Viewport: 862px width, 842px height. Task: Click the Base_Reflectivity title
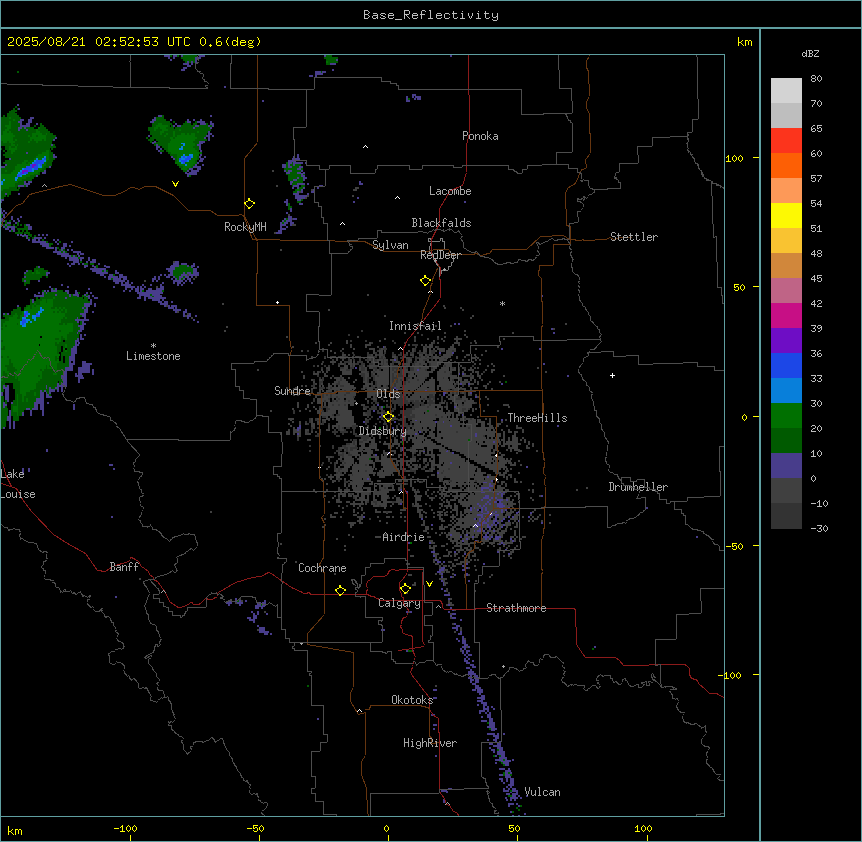pos(431,15)
